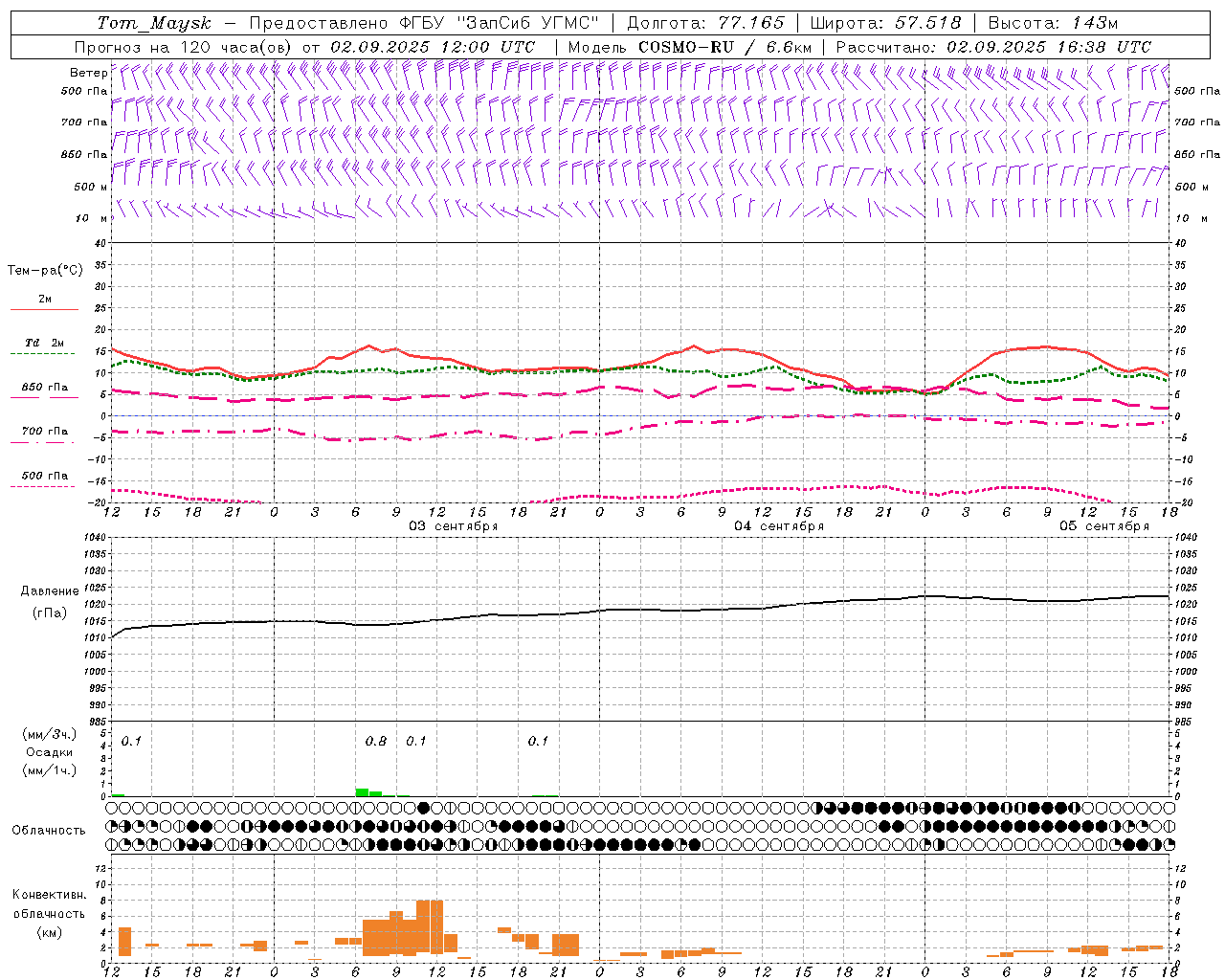Click the Тем-ра(°C) temperature axis label

point(45,271)
